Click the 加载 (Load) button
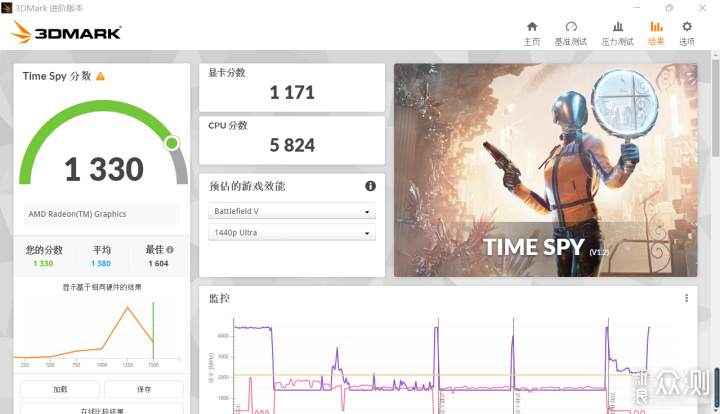Screen dimensions: 720x414 tap(60, 389)
